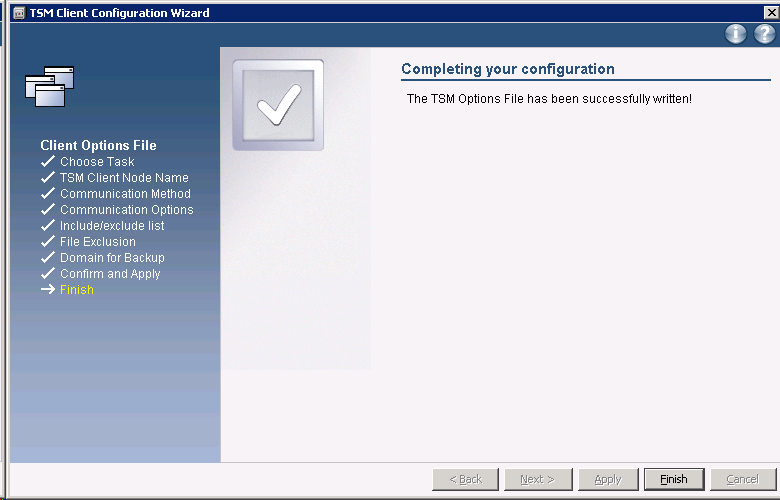Open help via the question mark icon
Viewport: 780px width, 500px height.
point(764,35)
